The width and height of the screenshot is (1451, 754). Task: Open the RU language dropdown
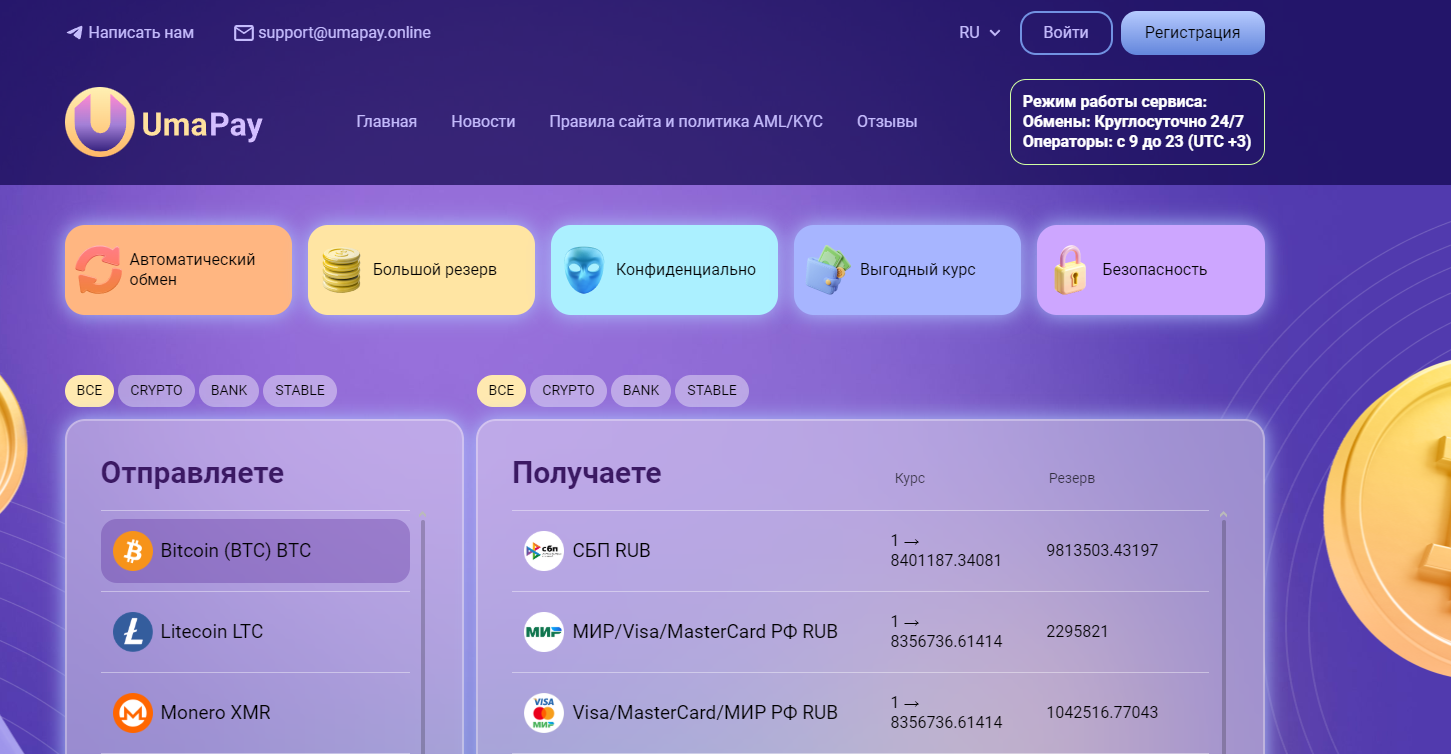click(980, 33)
